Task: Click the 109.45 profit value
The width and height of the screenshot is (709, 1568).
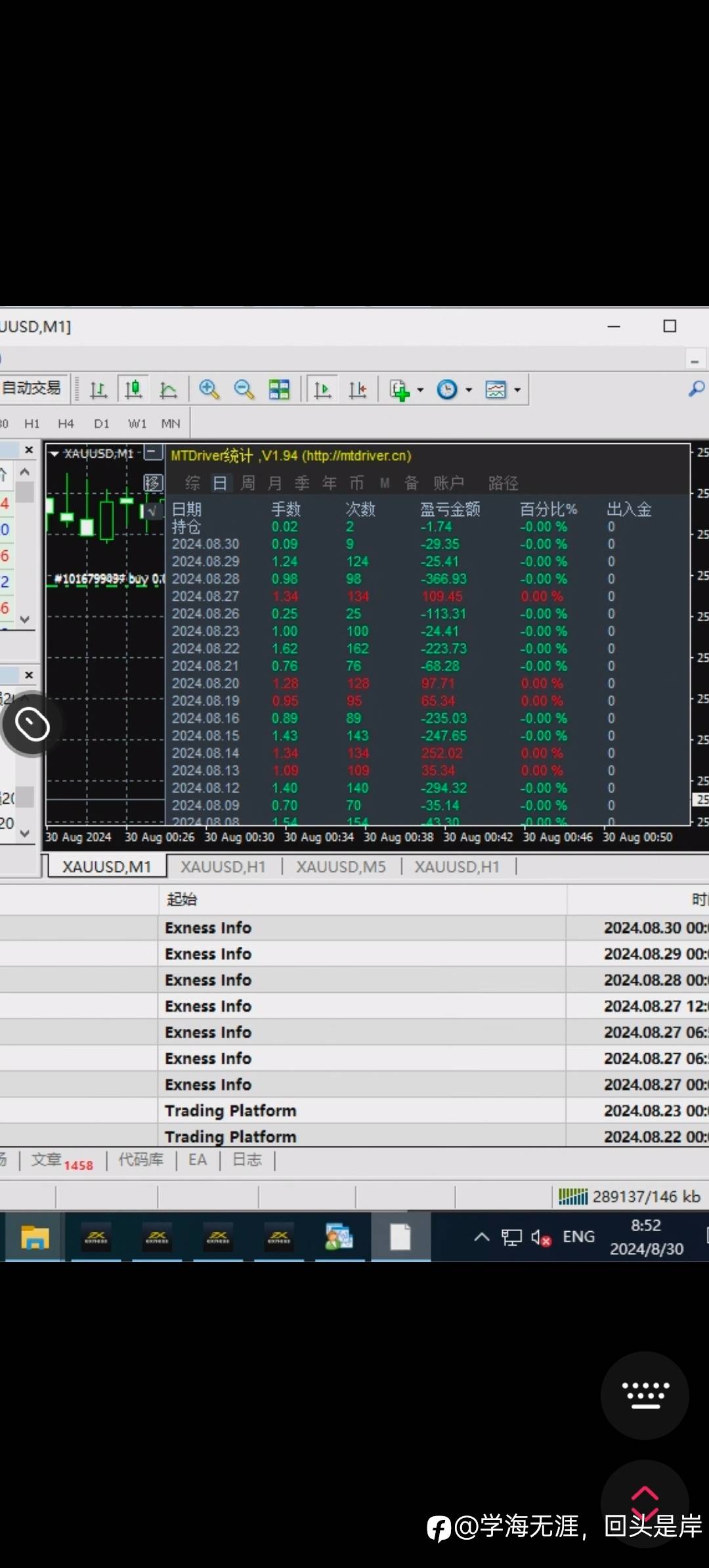Action: click(442, 596)
